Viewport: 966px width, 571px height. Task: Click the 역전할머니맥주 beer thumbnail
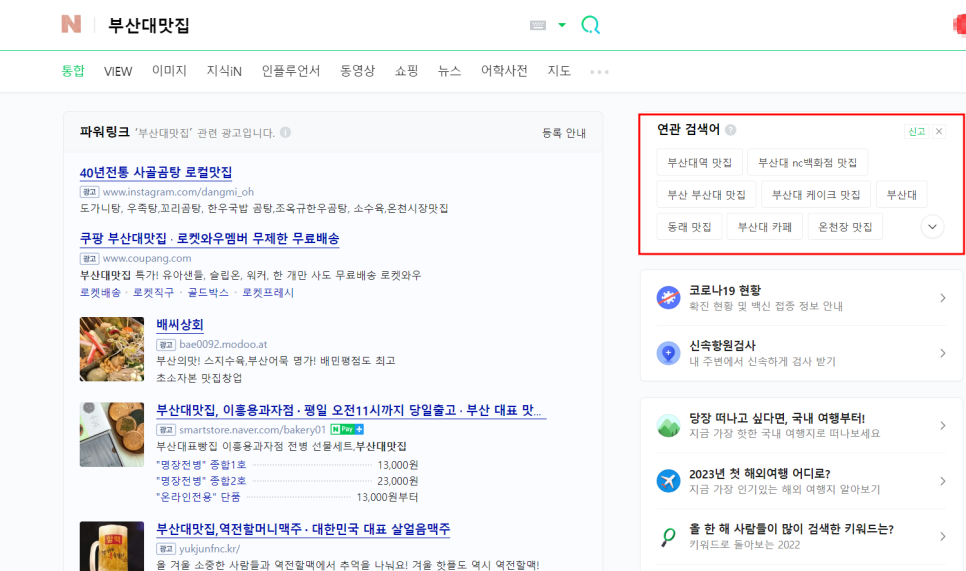point(112,546)
